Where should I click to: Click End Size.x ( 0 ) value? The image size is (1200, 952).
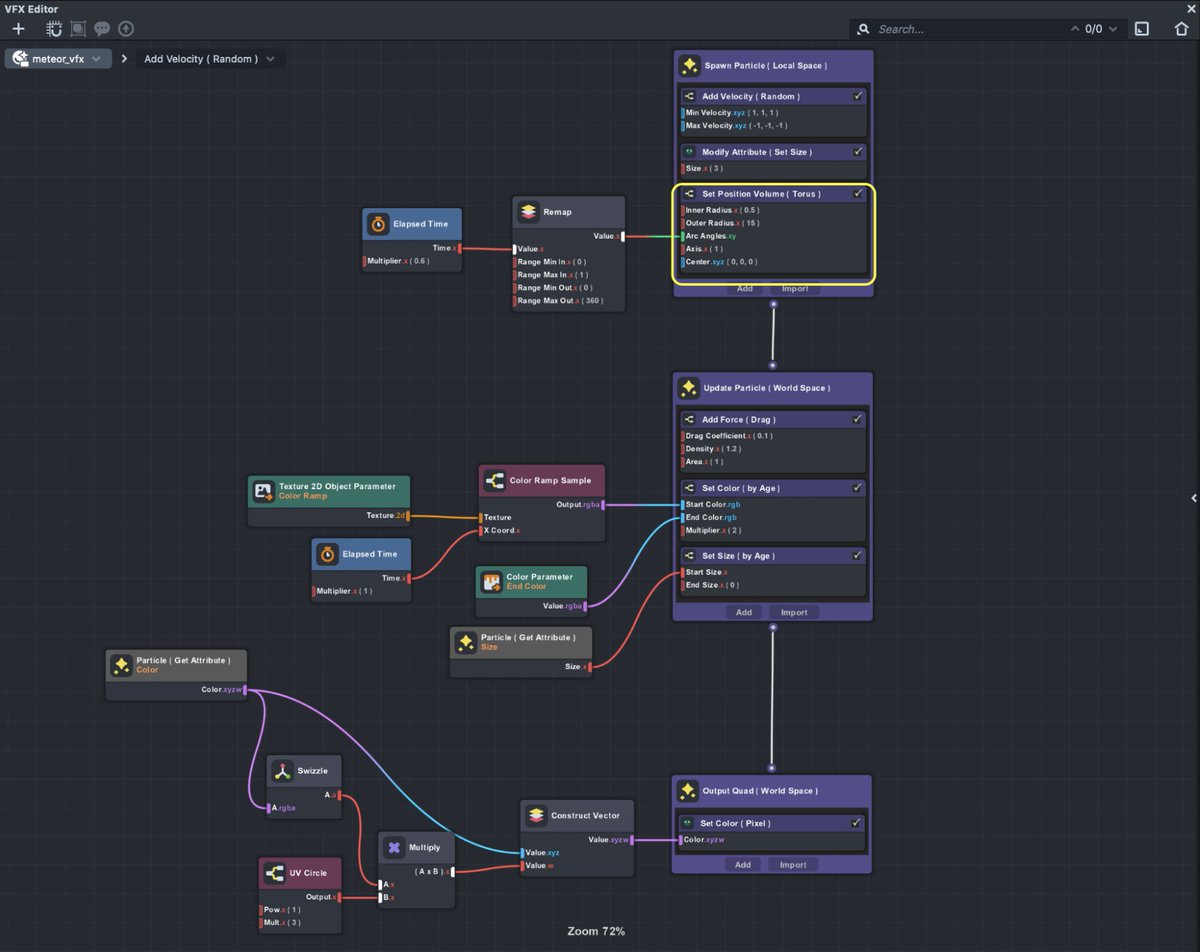click(712, 585)
